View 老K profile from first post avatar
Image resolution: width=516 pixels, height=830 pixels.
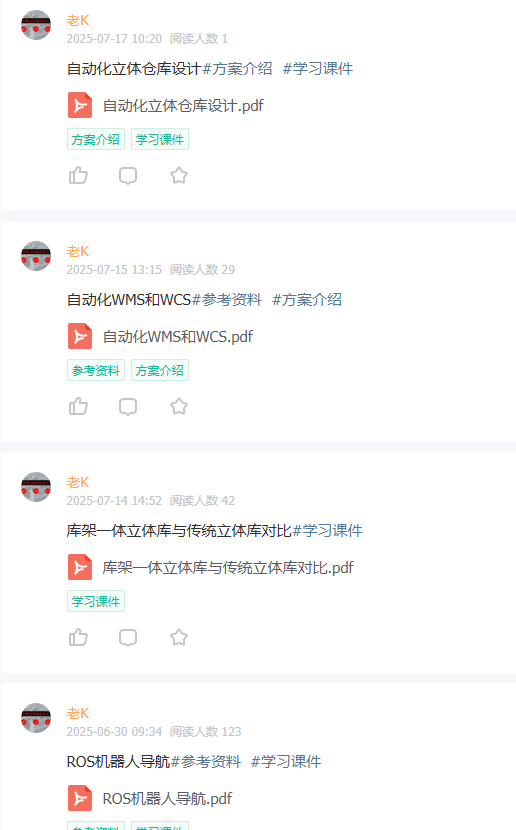[36, 25]
